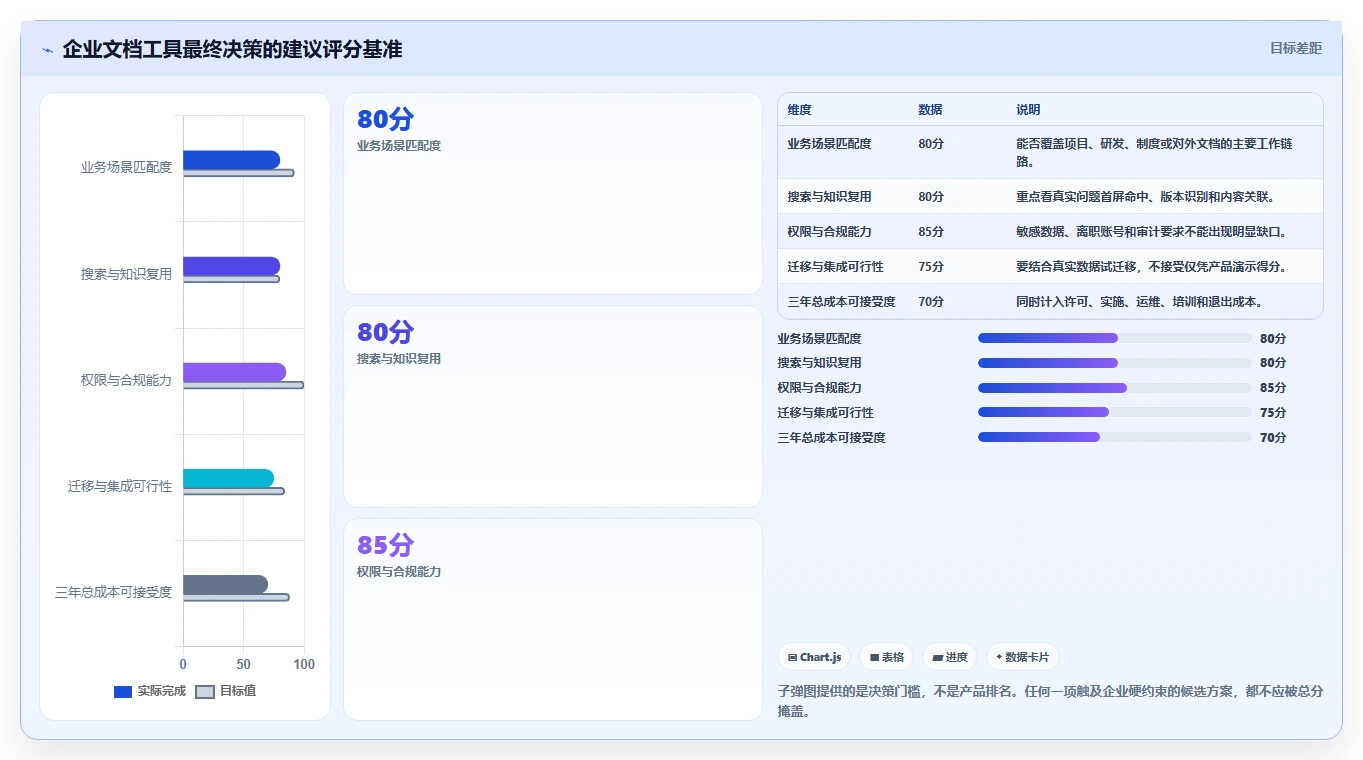Select the 三年总成本可接受度 cell in the table
The image size is (1363, 760).
[841, 302]
